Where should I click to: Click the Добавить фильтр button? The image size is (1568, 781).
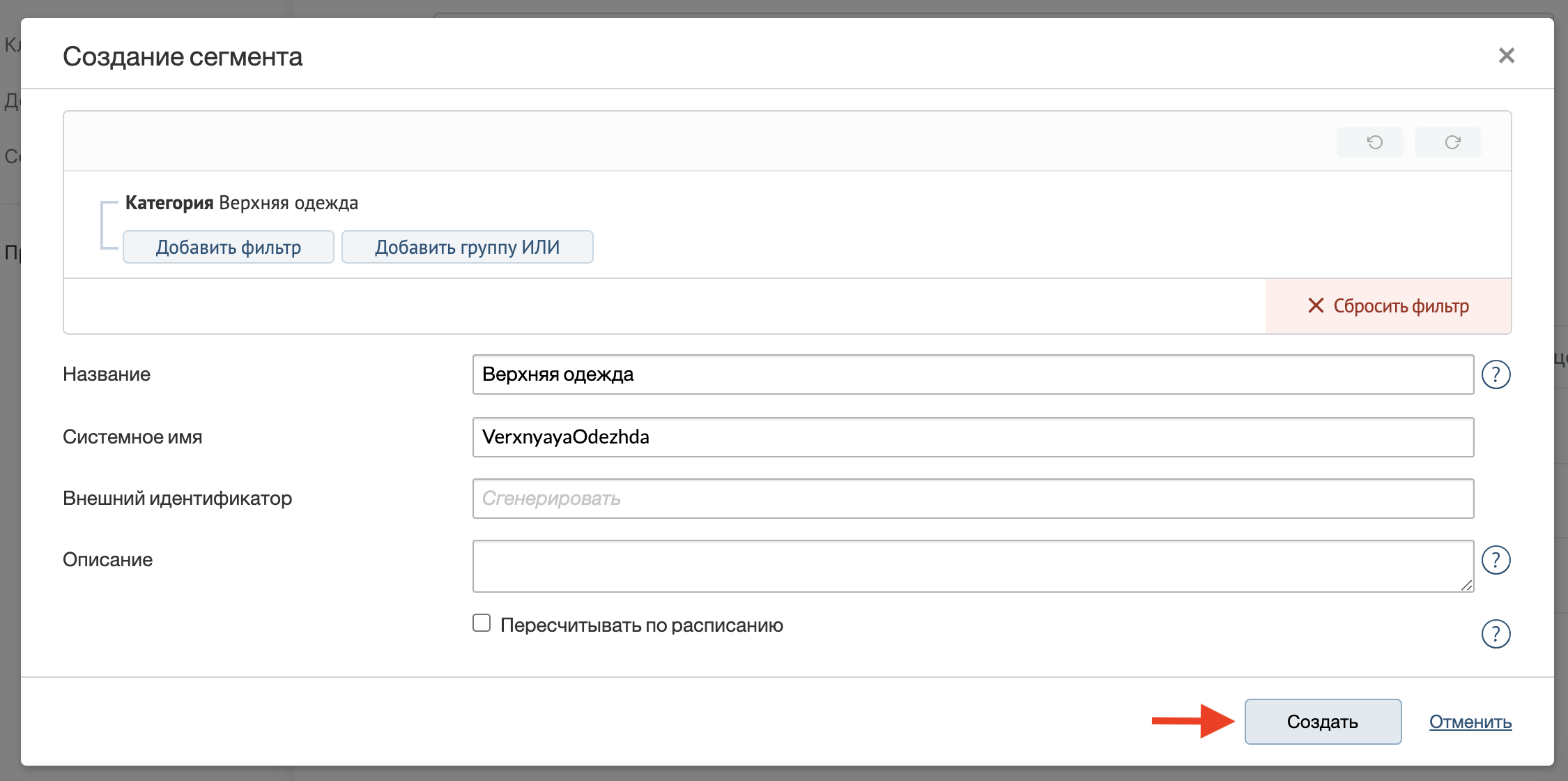click(229, 247)
